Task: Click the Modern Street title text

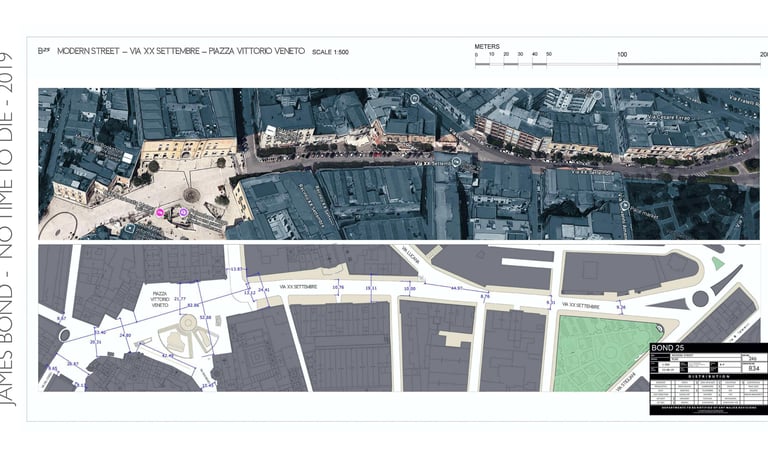Action: click(x=88, y=51)
